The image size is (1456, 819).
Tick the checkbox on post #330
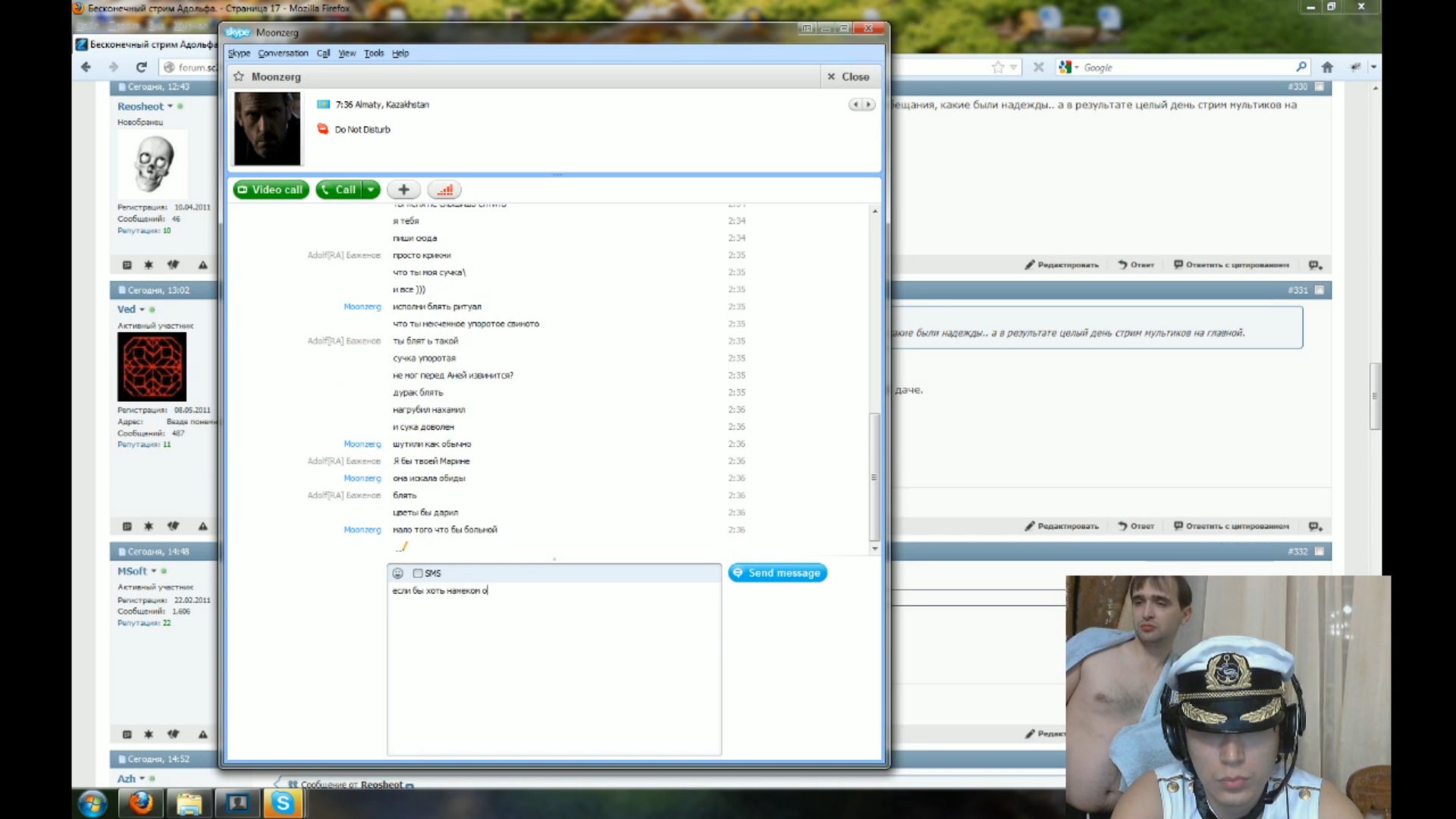[1319, 86]
